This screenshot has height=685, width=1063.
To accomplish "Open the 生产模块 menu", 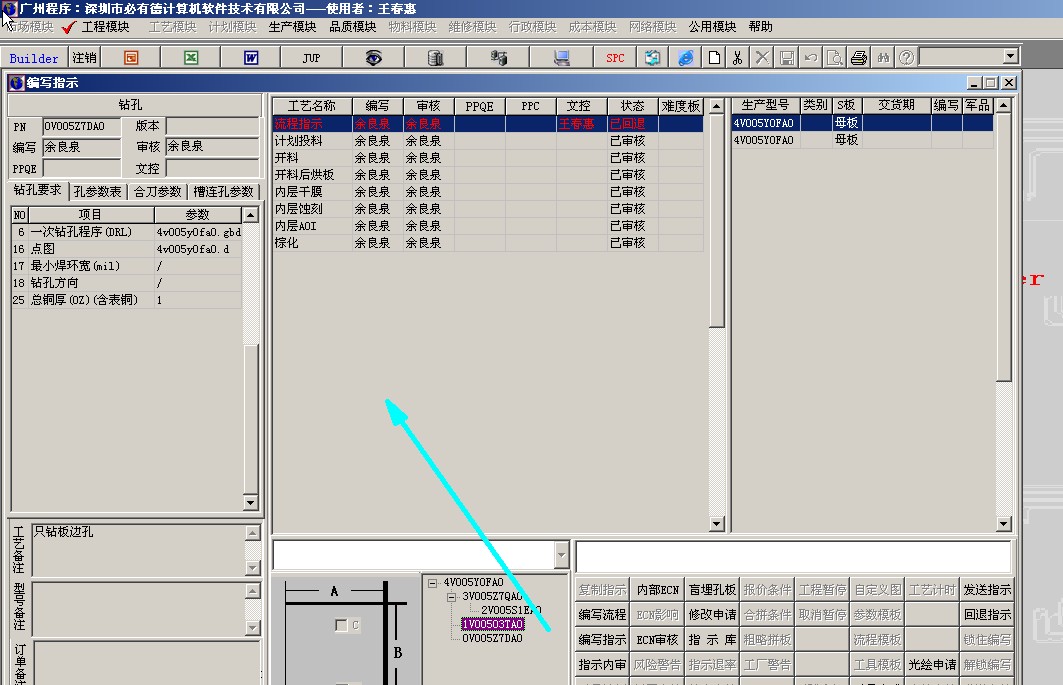I will 292,26.
